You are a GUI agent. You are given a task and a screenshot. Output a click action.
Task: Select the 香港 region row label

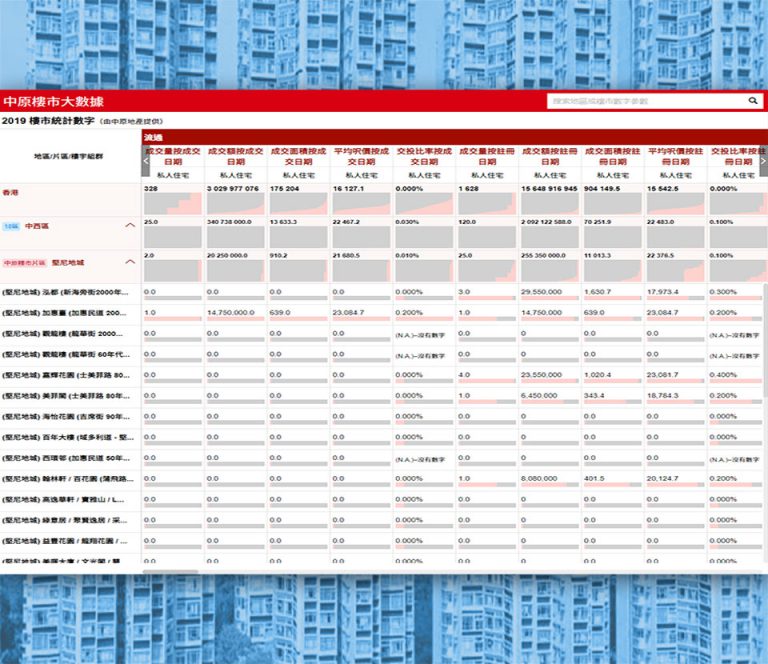10,192
